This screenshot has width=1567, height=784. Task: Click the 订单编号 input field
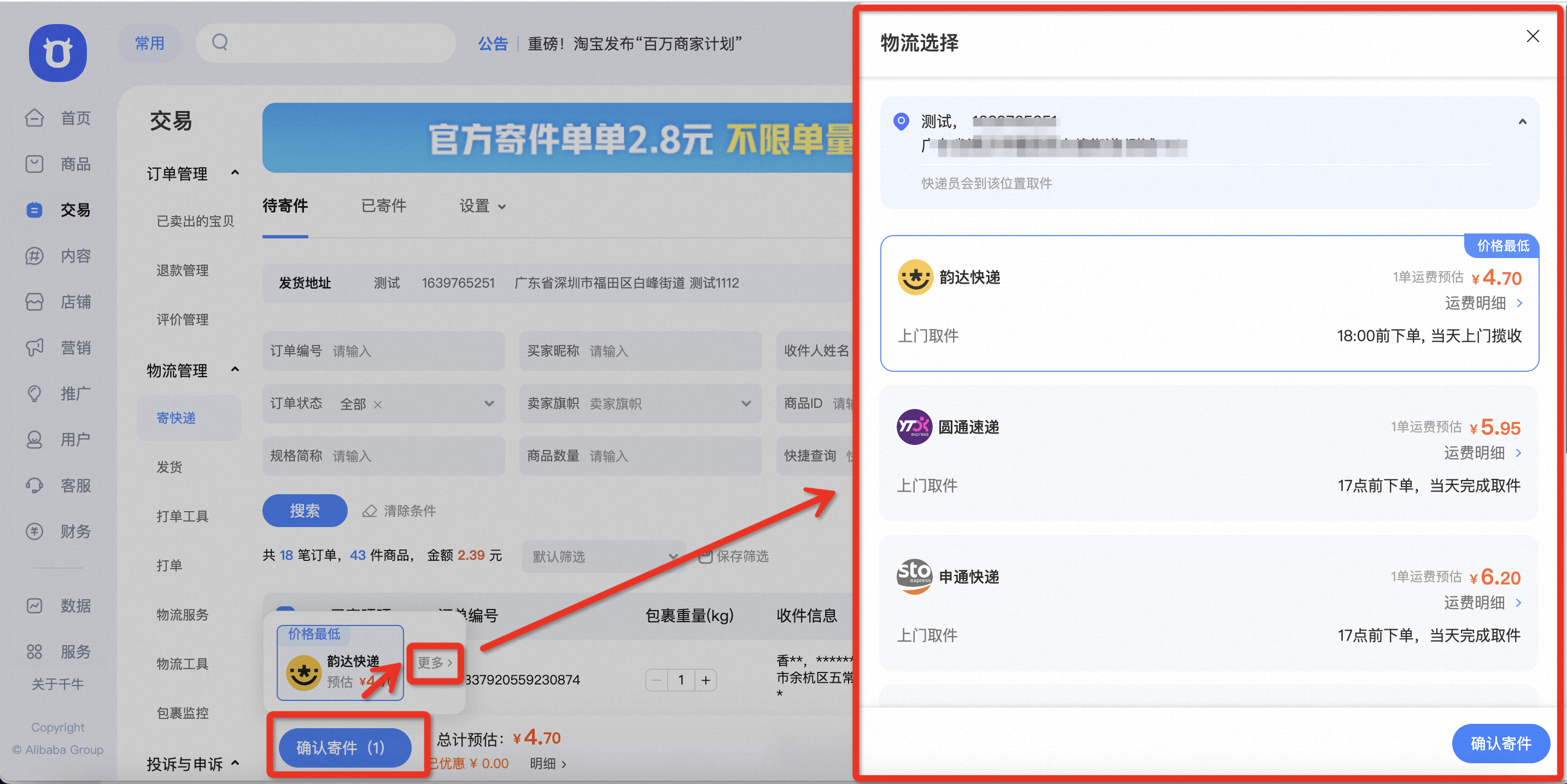(x=384, y=351)
